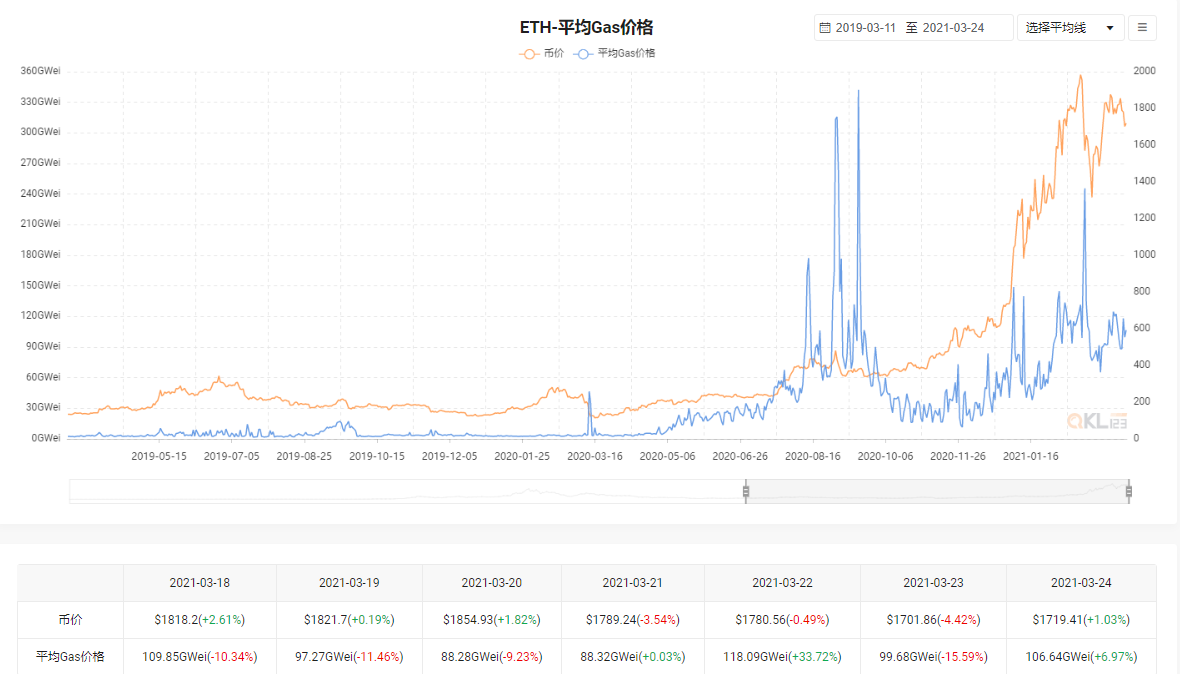Click the 118.09GWei gas price cell
This screenshot has width=1180, height=674.
pos(782,657)
